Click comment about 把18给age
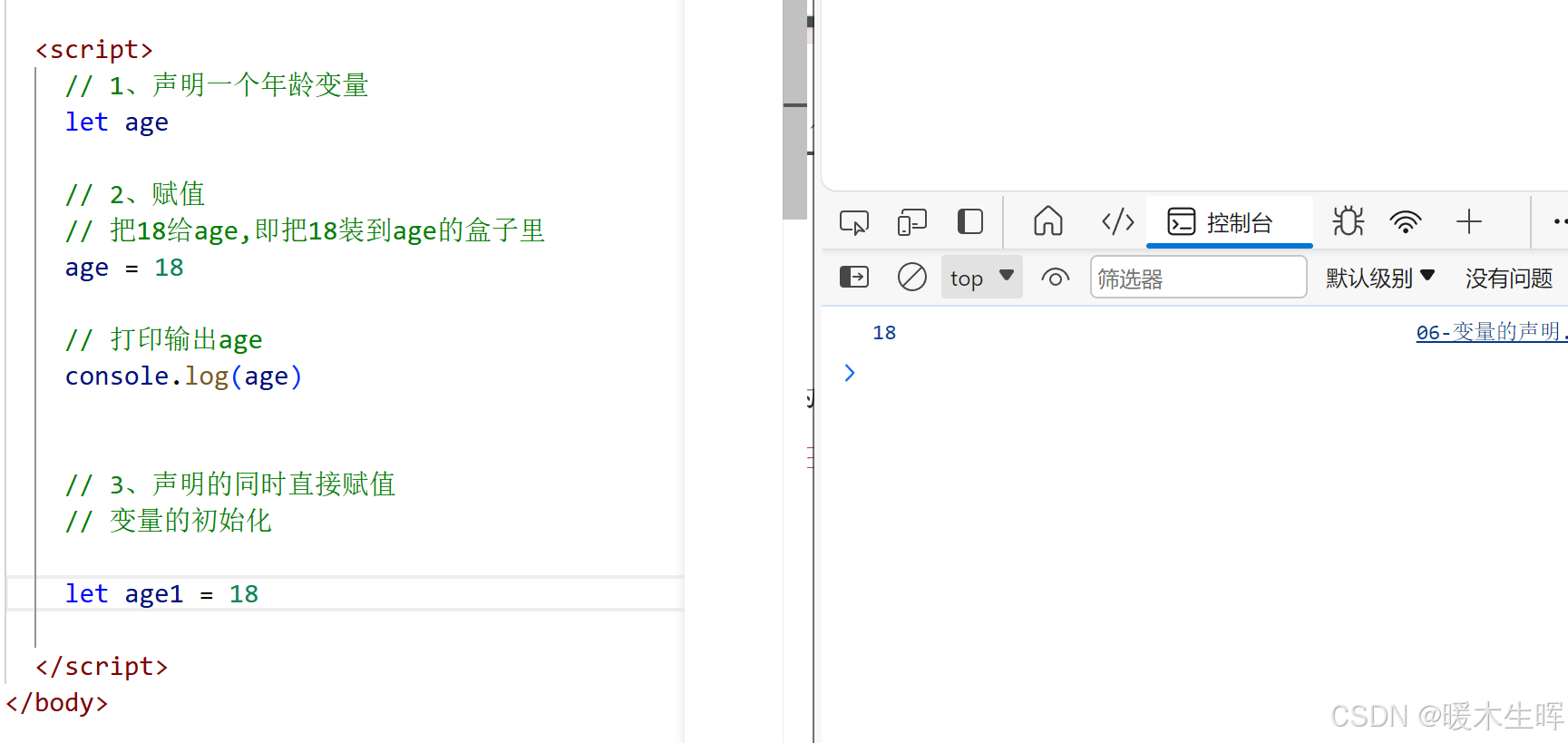The image size is (1568, 743). point(305,231)
